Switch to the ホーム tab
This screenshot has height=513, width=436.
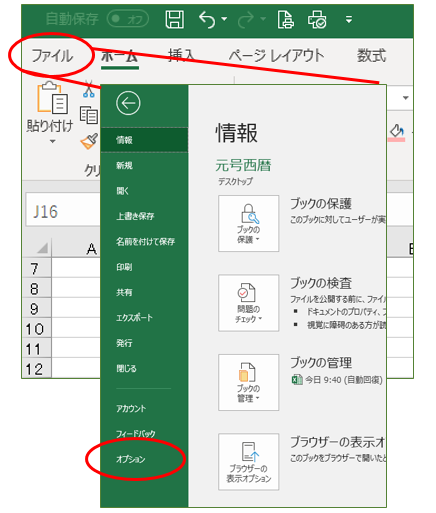120,56
